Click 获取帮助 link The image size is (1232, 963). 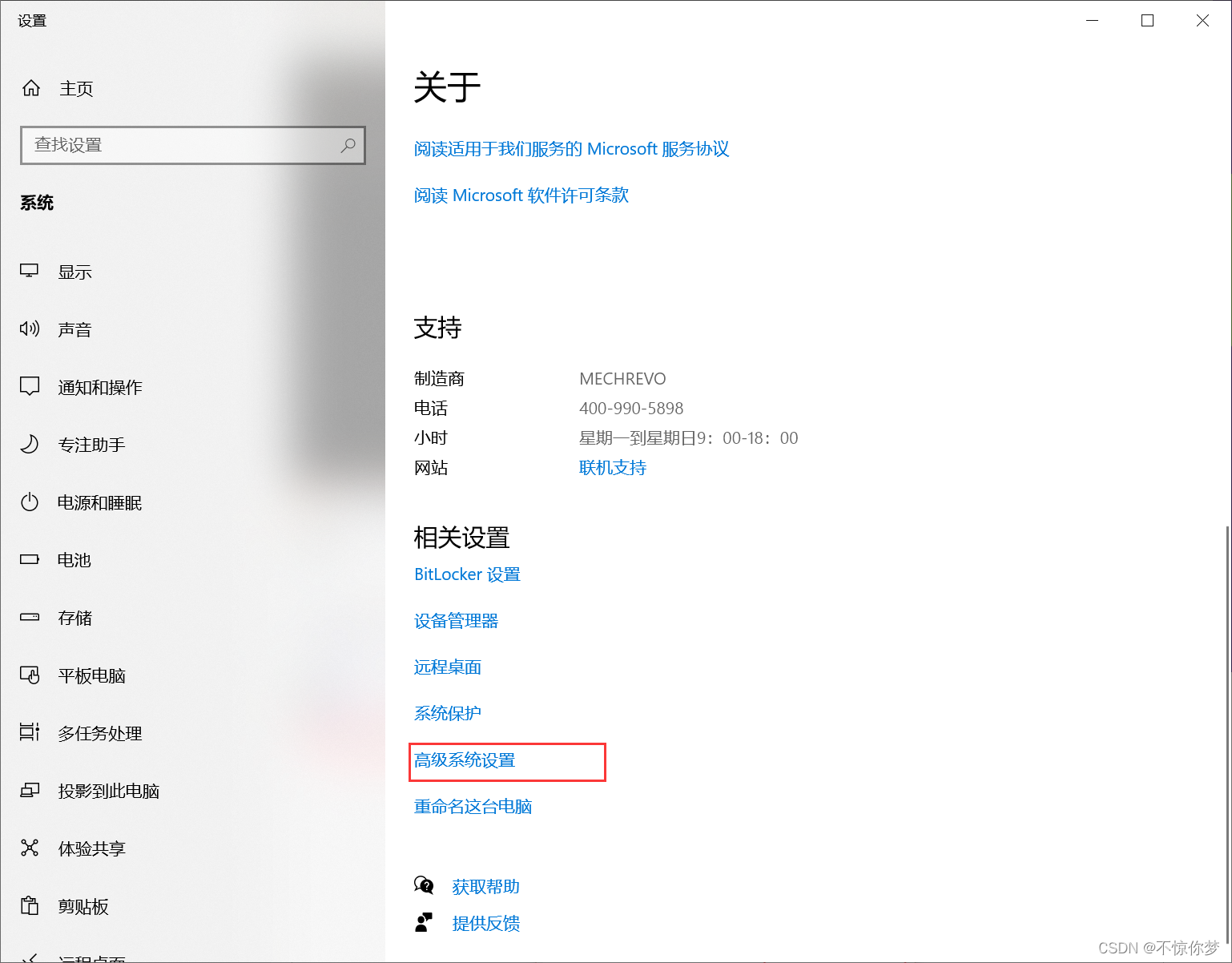(x=485, y=887)
